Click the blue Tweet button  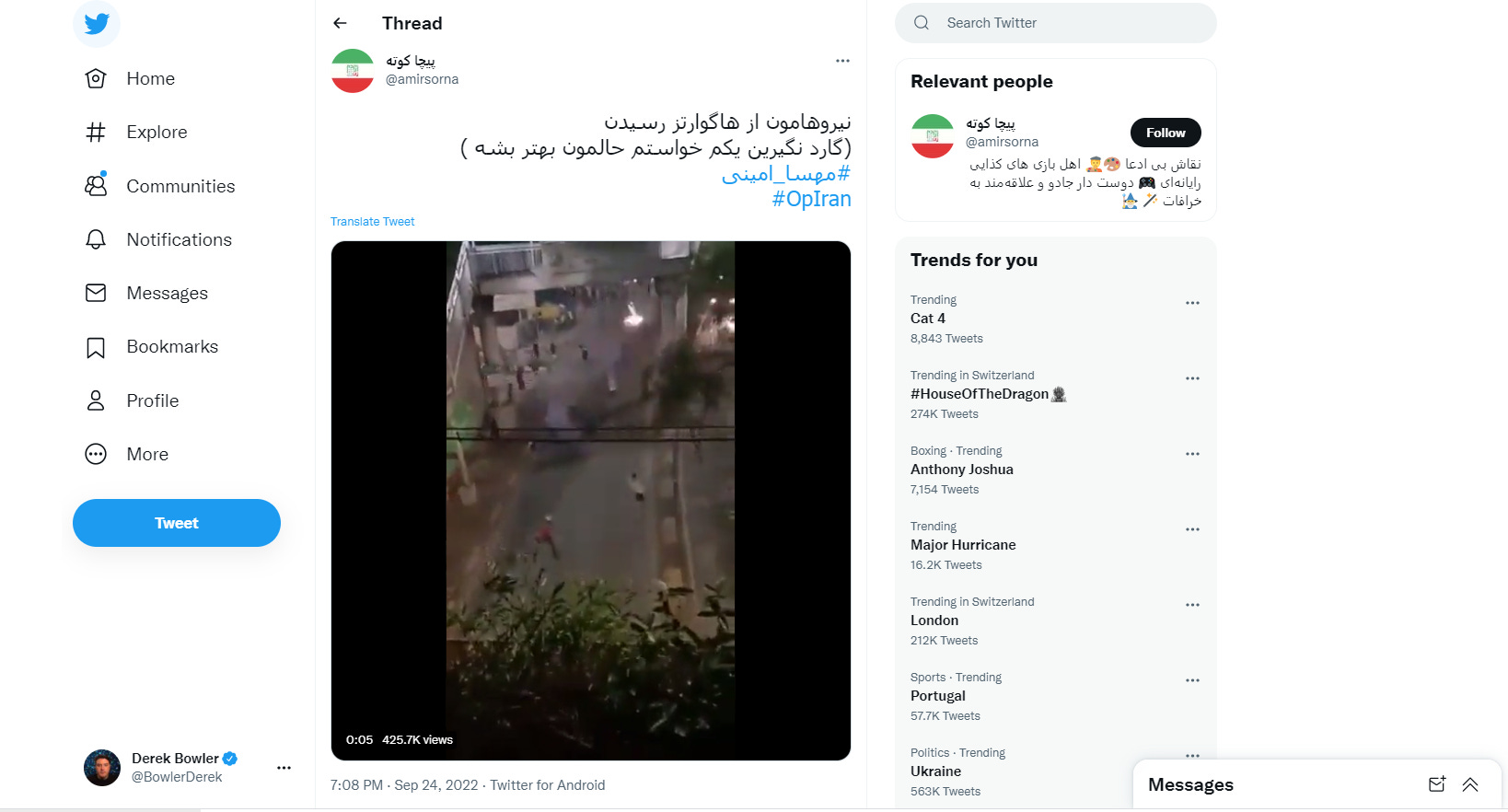coord(177,523)
